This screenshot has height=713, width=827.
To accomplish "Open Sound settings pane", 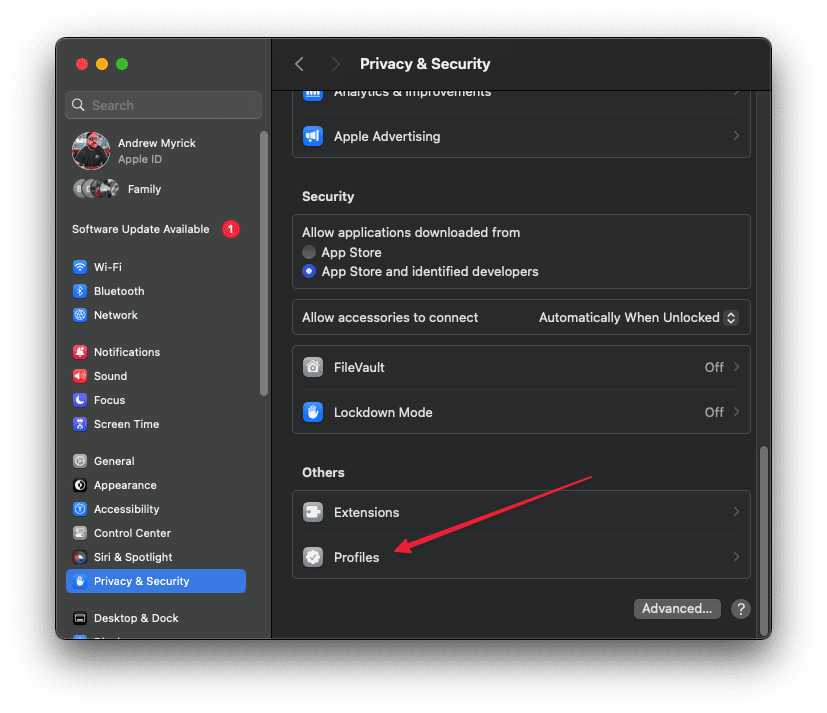I will (156, 376).
